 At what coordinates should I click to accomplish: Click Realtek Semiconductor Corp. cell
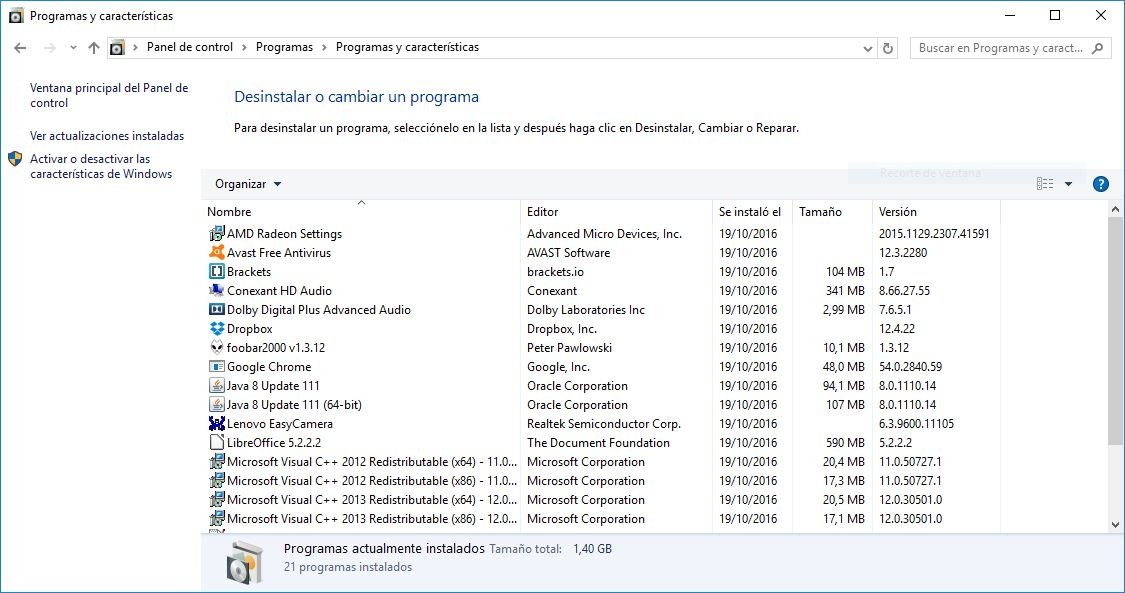pyautogui.click(x=604, y=424)
